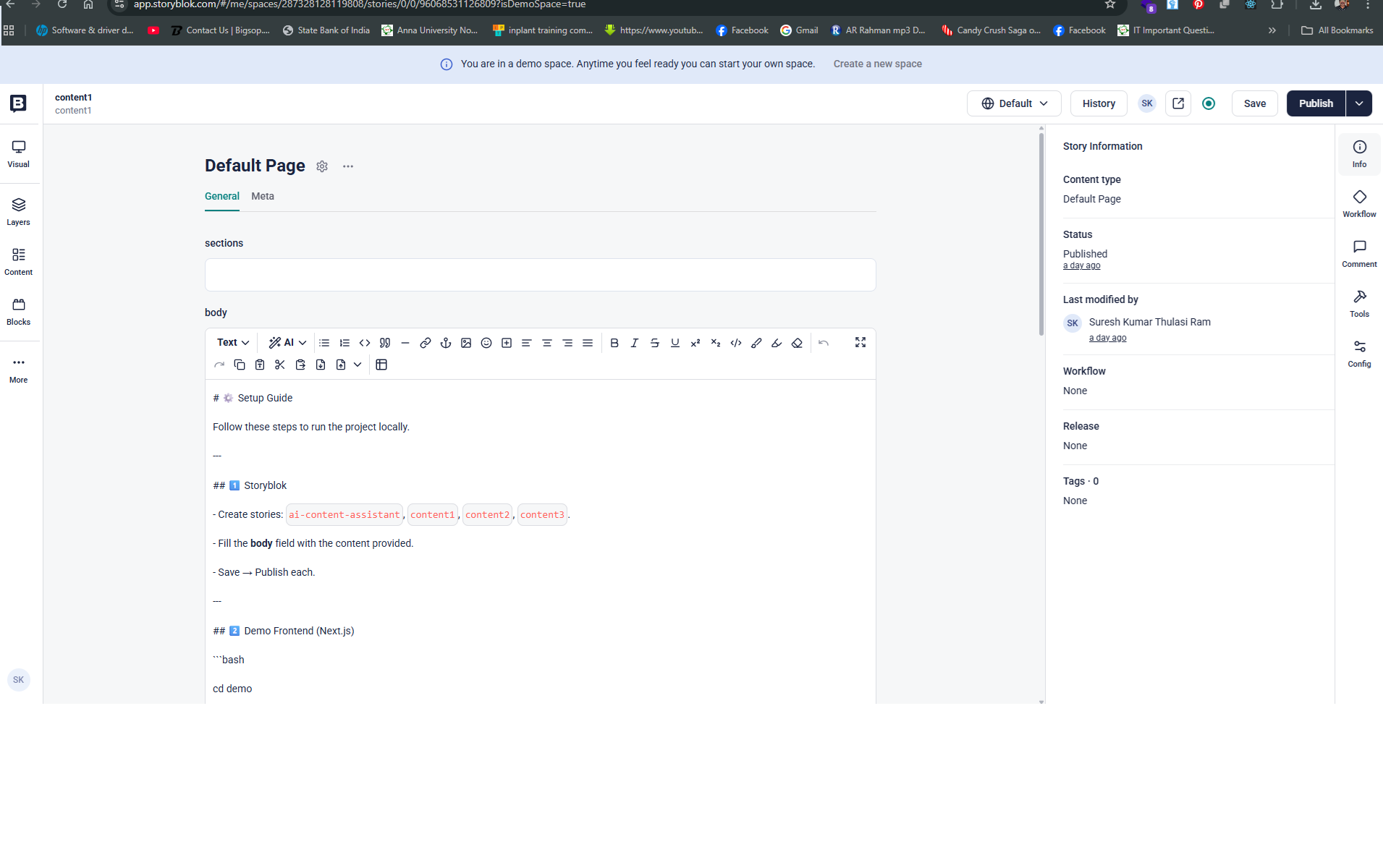This screenshot has height=868, width=1383.
Task: Switch to the General tab
Action: 222,197
